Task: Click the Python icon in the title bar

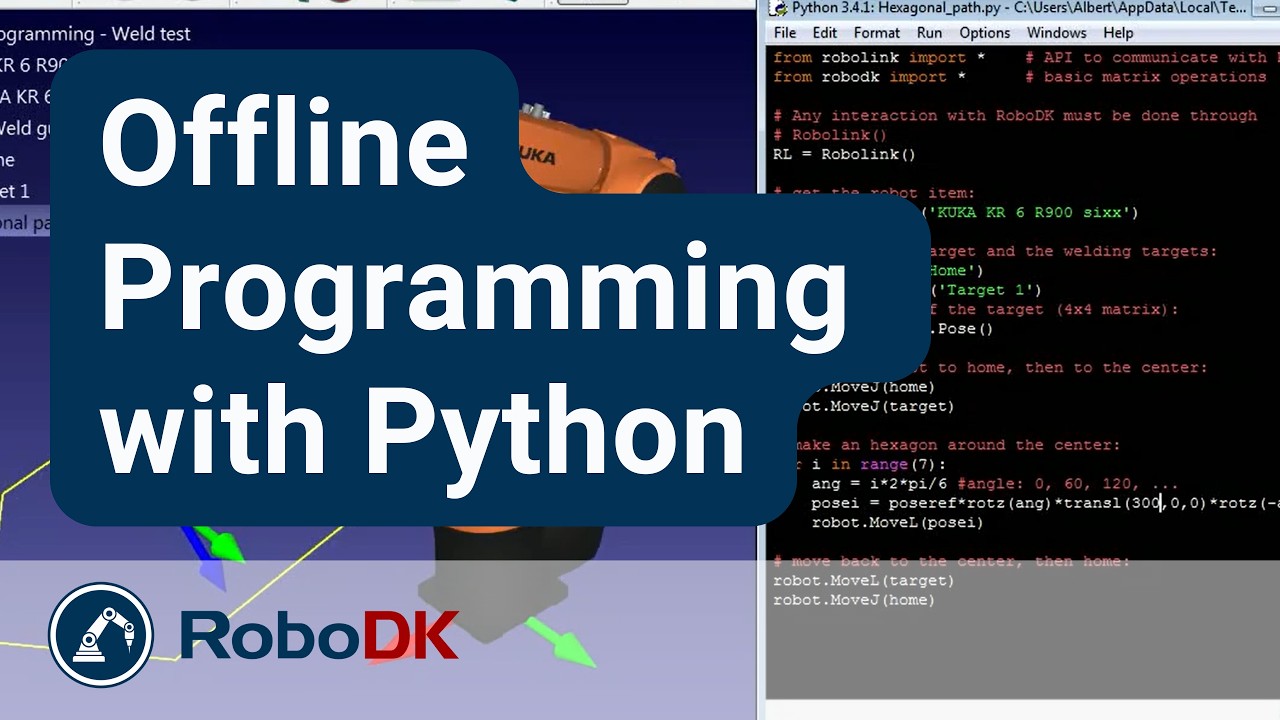Action: 777,8
